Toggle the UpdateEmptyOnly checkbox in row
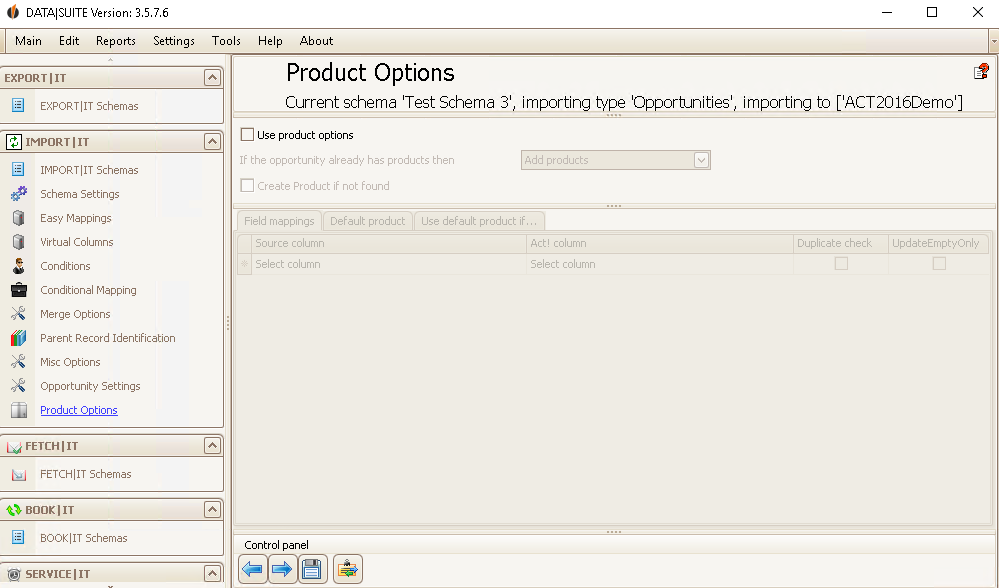The width and height of the screenshot is (999, 588). pos(939,263)
